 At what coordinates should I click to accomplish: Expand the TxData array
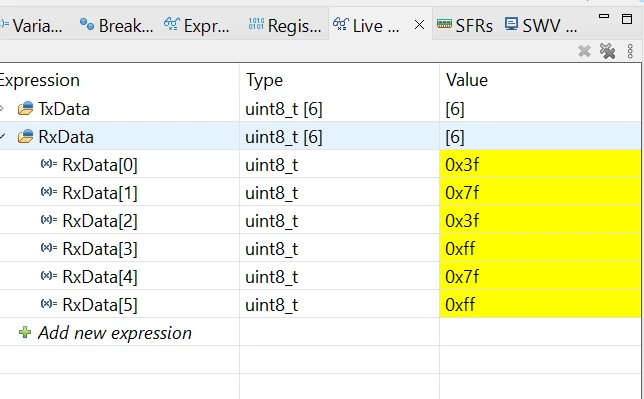[2, 109]
